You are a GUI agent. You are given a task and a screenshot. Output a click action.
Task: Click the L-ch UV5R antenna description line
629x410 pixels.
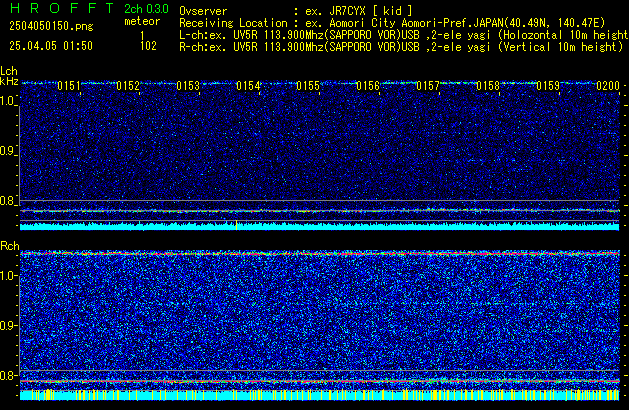coord(404,35)
